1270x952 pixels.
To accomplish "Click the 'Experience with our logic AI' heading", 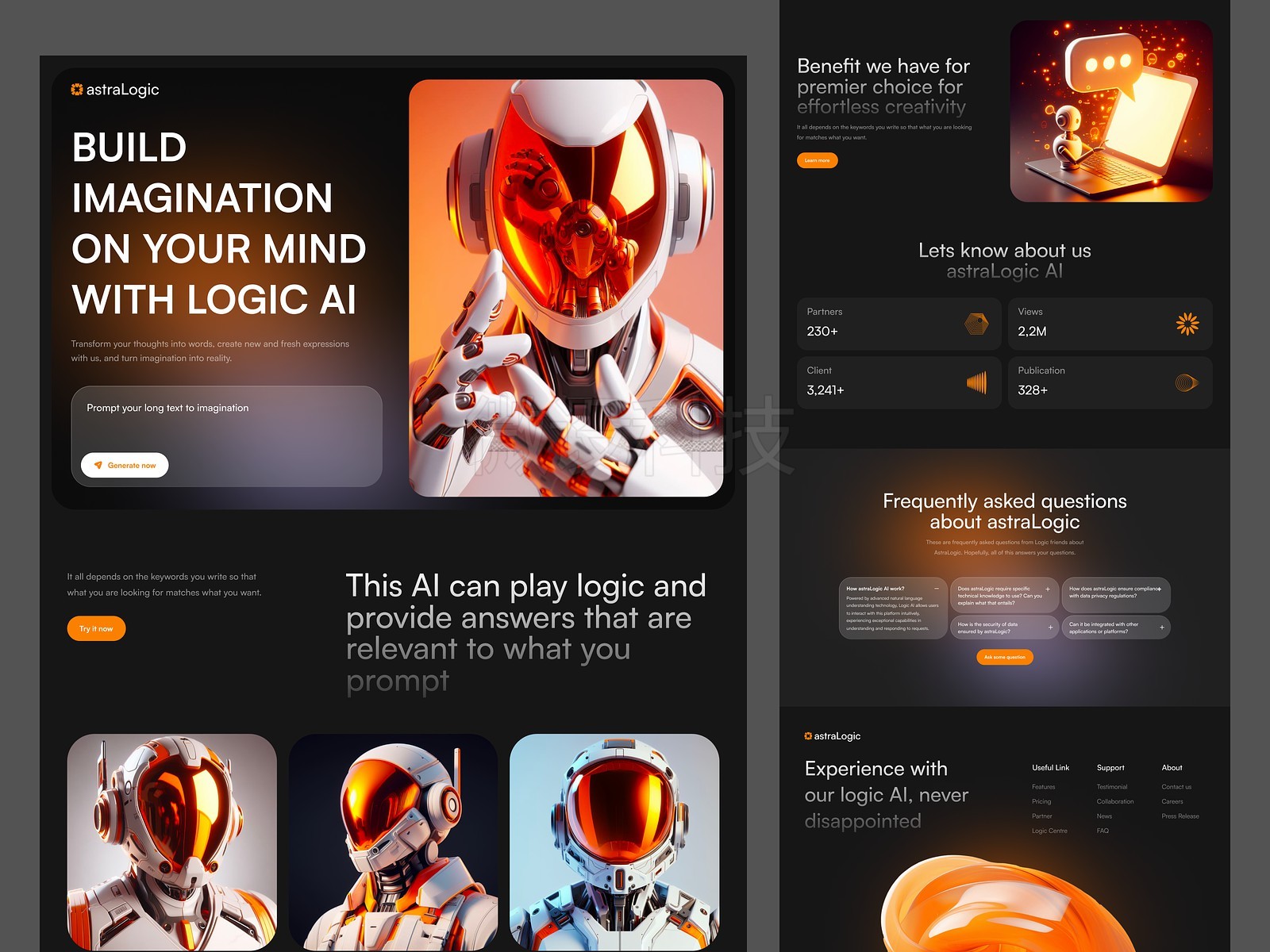I will pyautogui.click(x=887, y=794).
